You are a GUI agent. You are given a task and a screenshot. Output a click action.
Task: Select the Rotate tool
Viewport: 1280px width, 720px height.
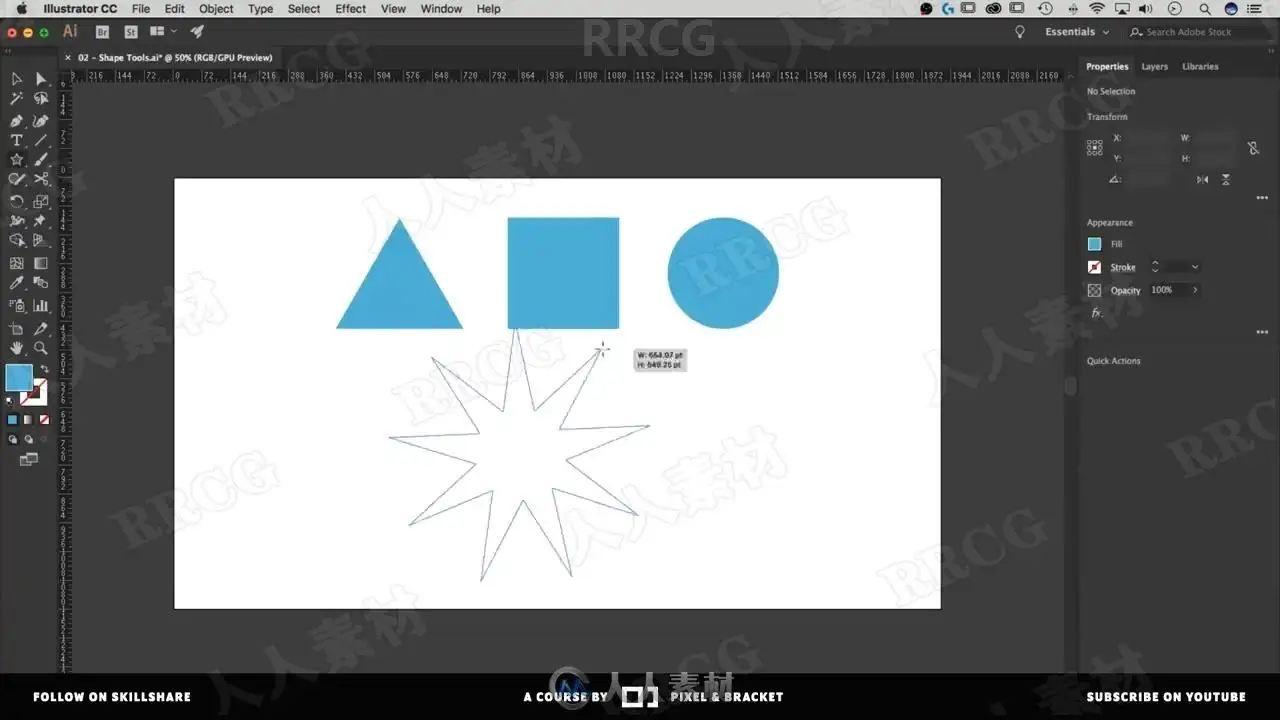(17, 201)
